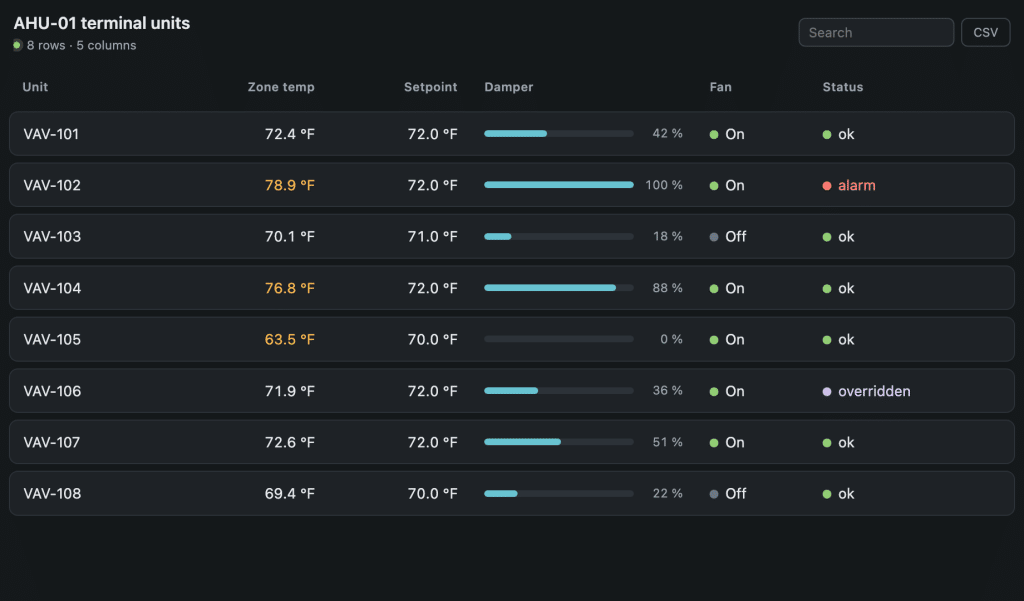
Task: Sort by the Unit column header
Action: (x=35, y=87)
